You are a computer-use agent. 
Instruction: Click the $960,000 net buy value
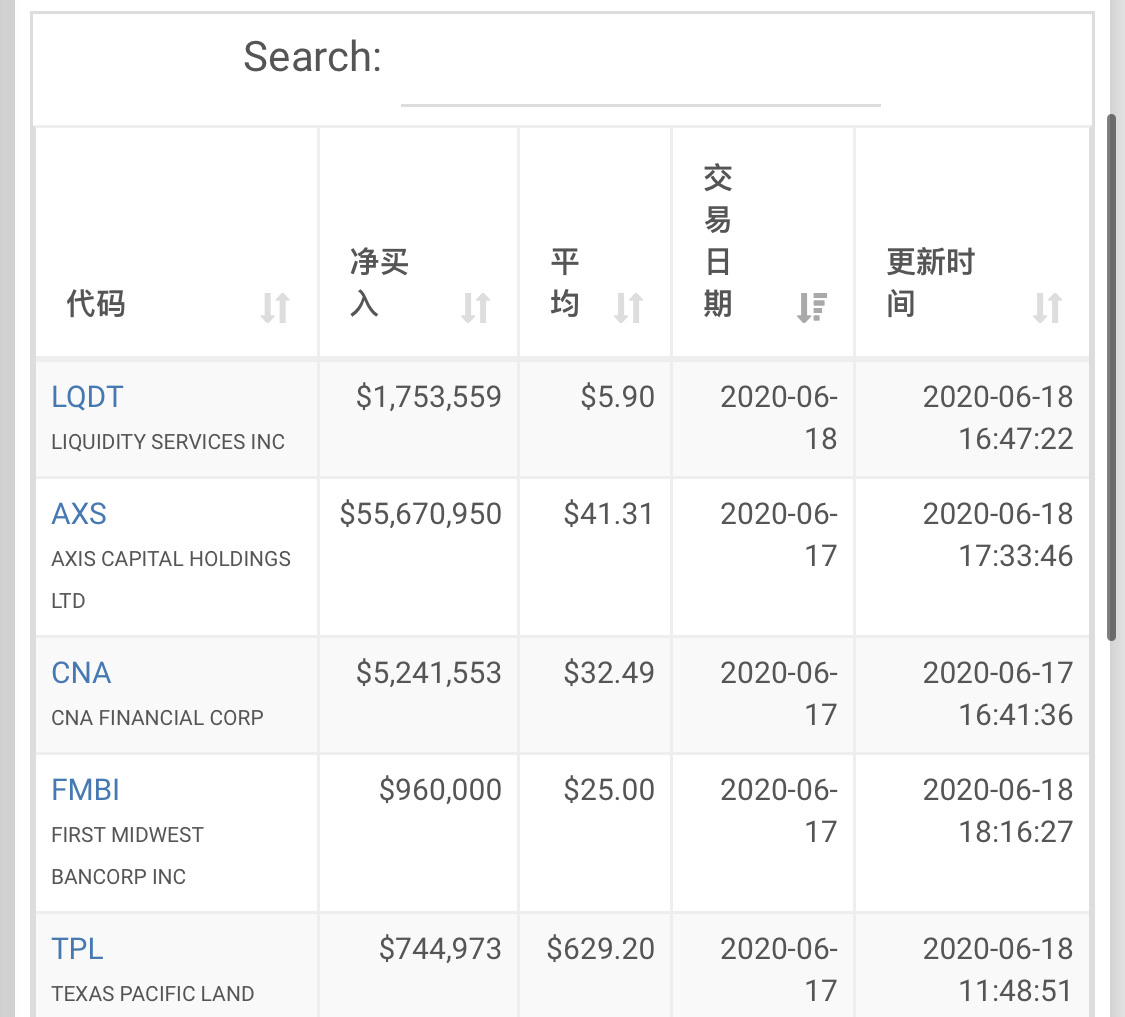(x=441, y=790)
